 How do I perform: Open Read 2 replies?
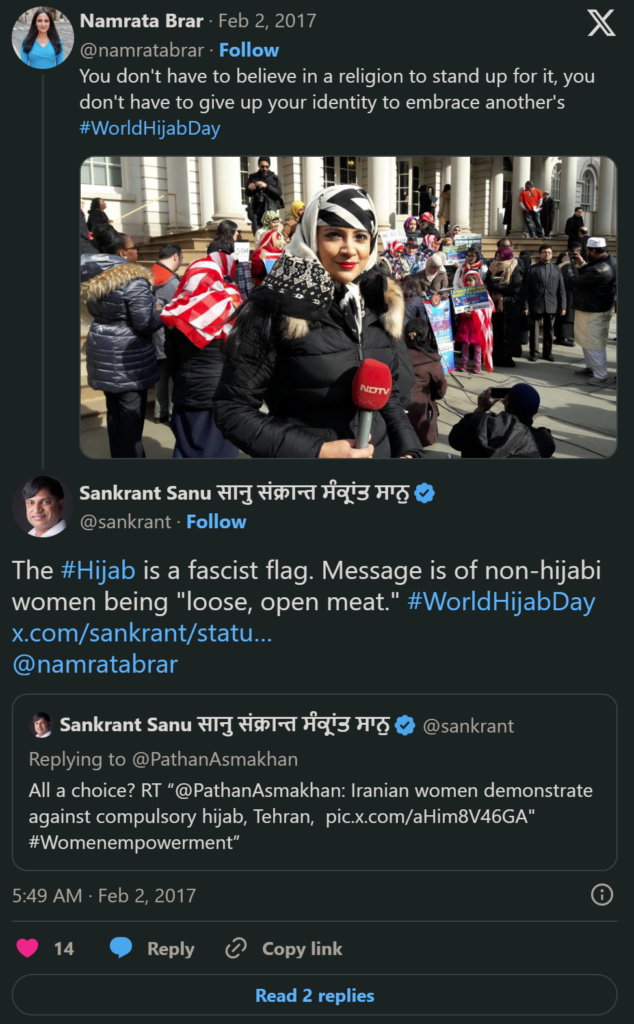point(316,995)
